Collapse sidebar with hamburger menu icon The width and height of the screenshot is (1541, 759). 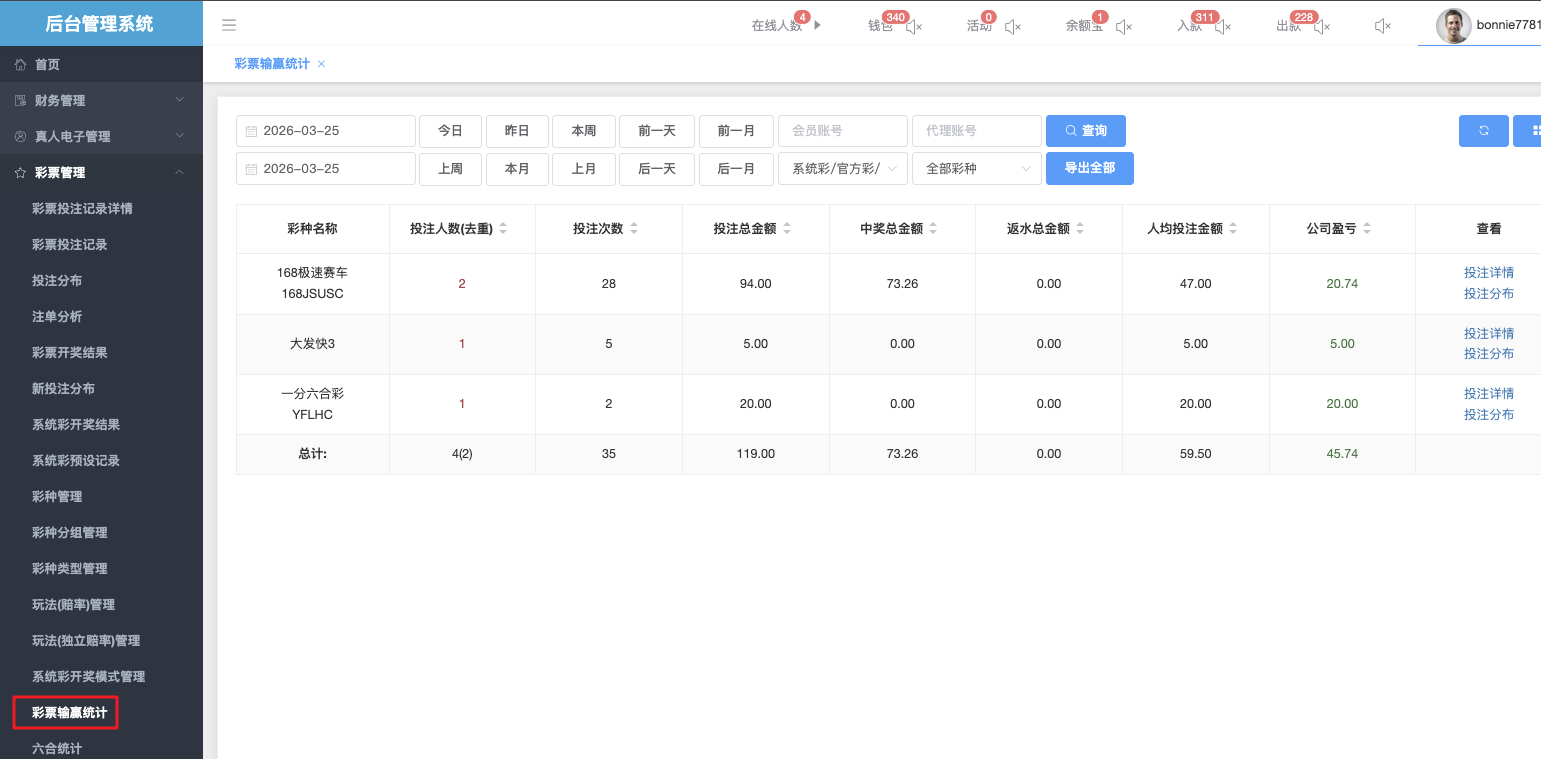pos(229,25)
